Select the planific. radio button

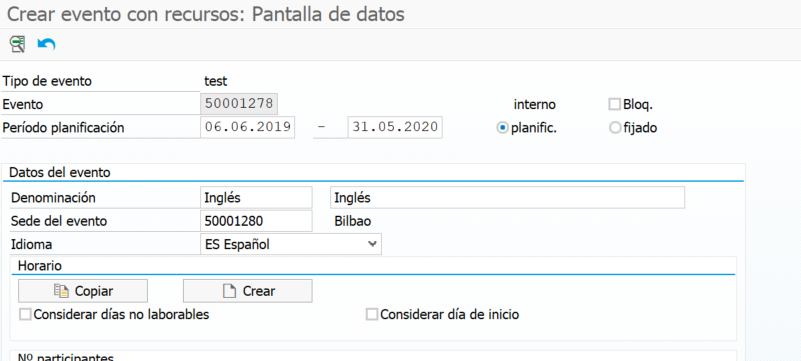[x=502, y=128]
